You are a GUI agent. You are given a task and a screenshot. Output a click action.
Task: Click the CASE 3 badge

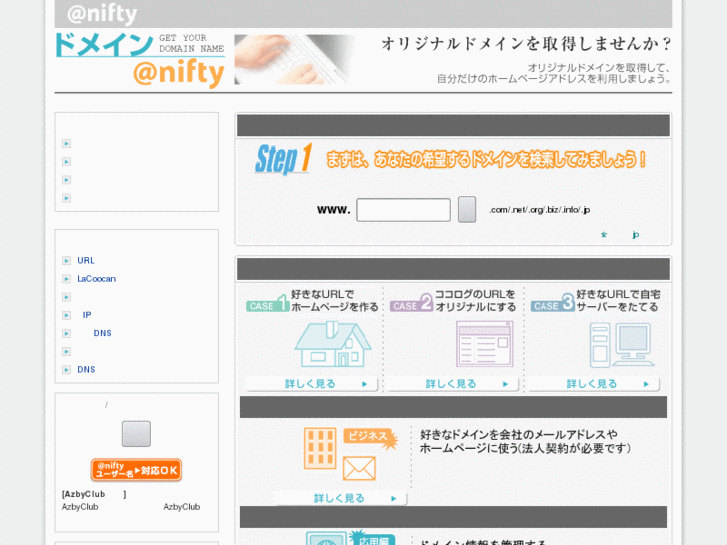click(553, 303)
